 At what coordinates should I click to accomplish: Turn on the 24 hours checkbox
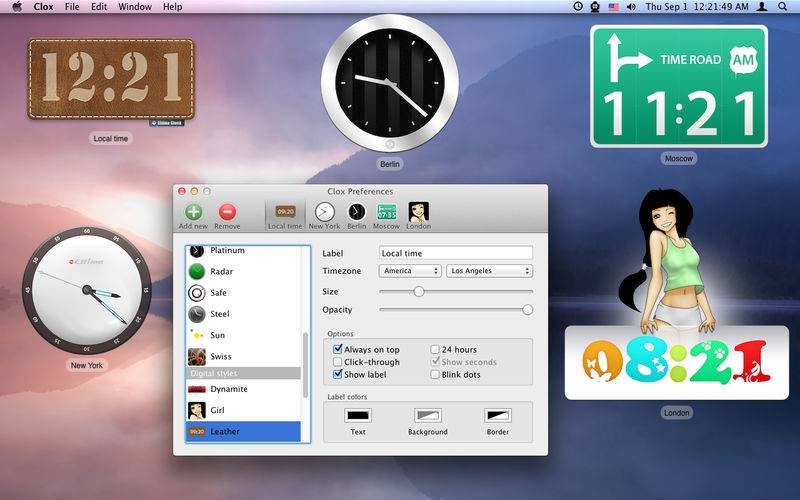click(435, 350)
